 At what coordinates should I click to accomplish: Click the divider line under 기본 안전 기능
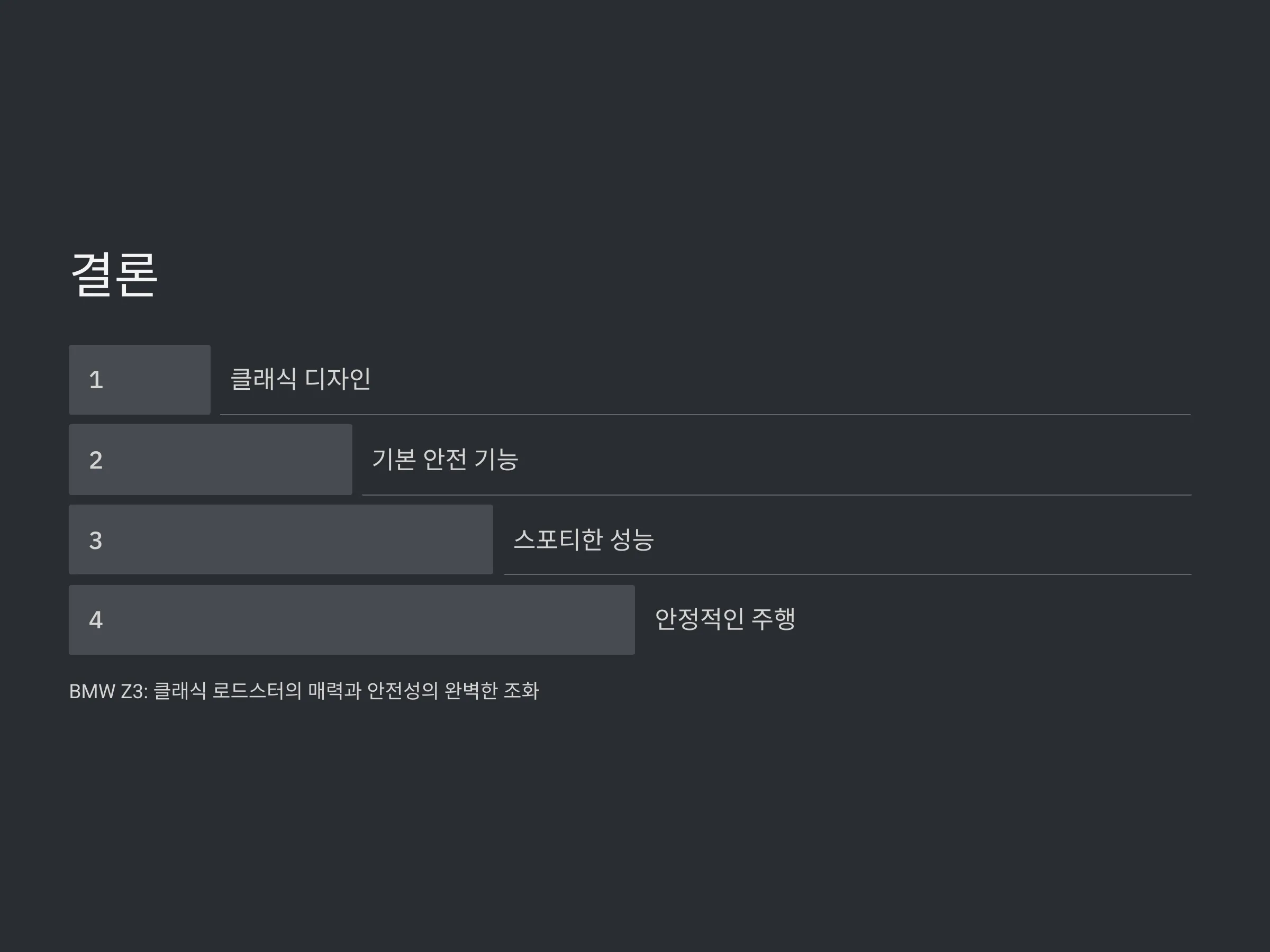776,495
